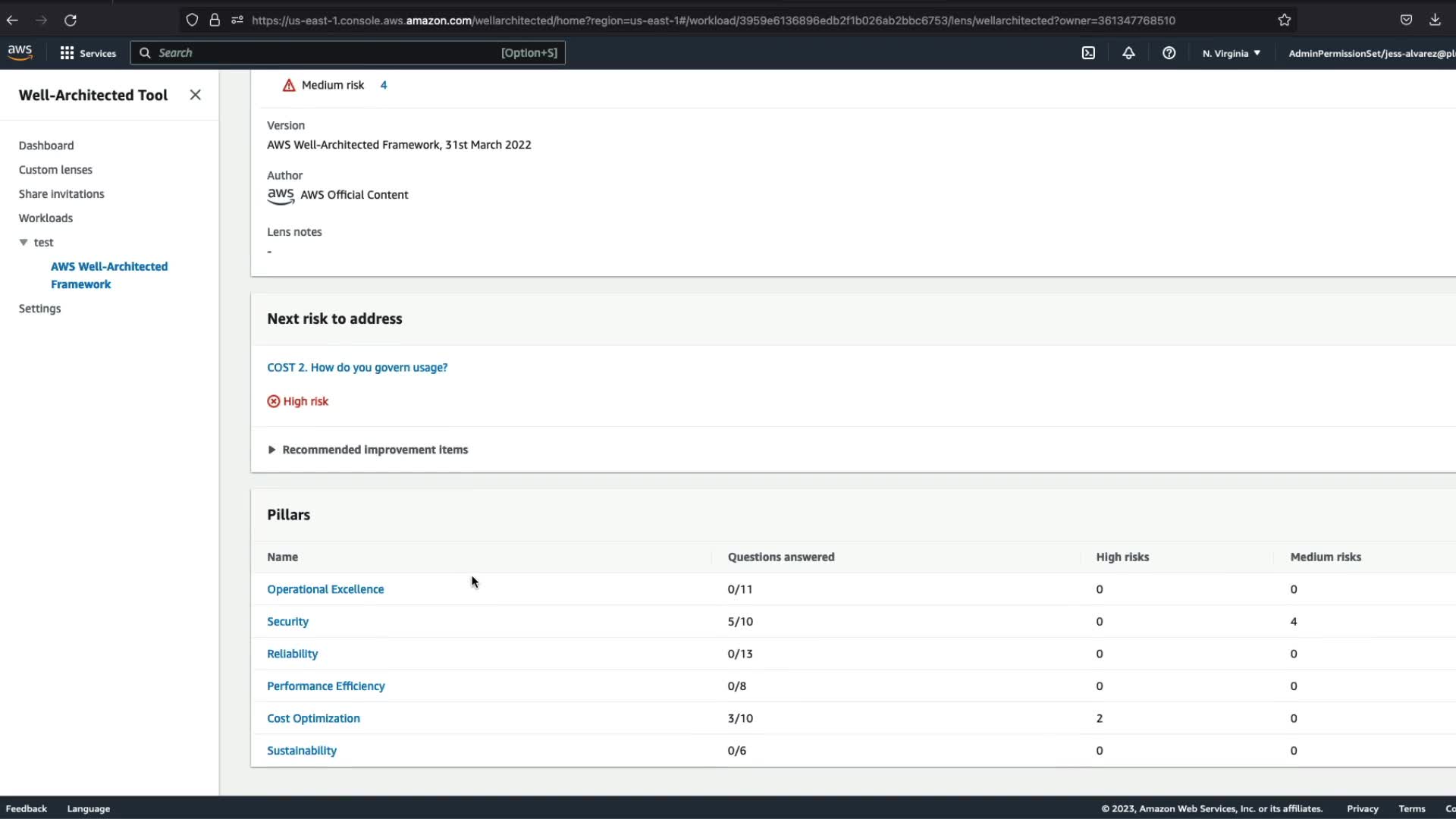Open AWS CloudShell icon in top bar
This screenshot has width=1456, height=819.
coord(1088,53)
